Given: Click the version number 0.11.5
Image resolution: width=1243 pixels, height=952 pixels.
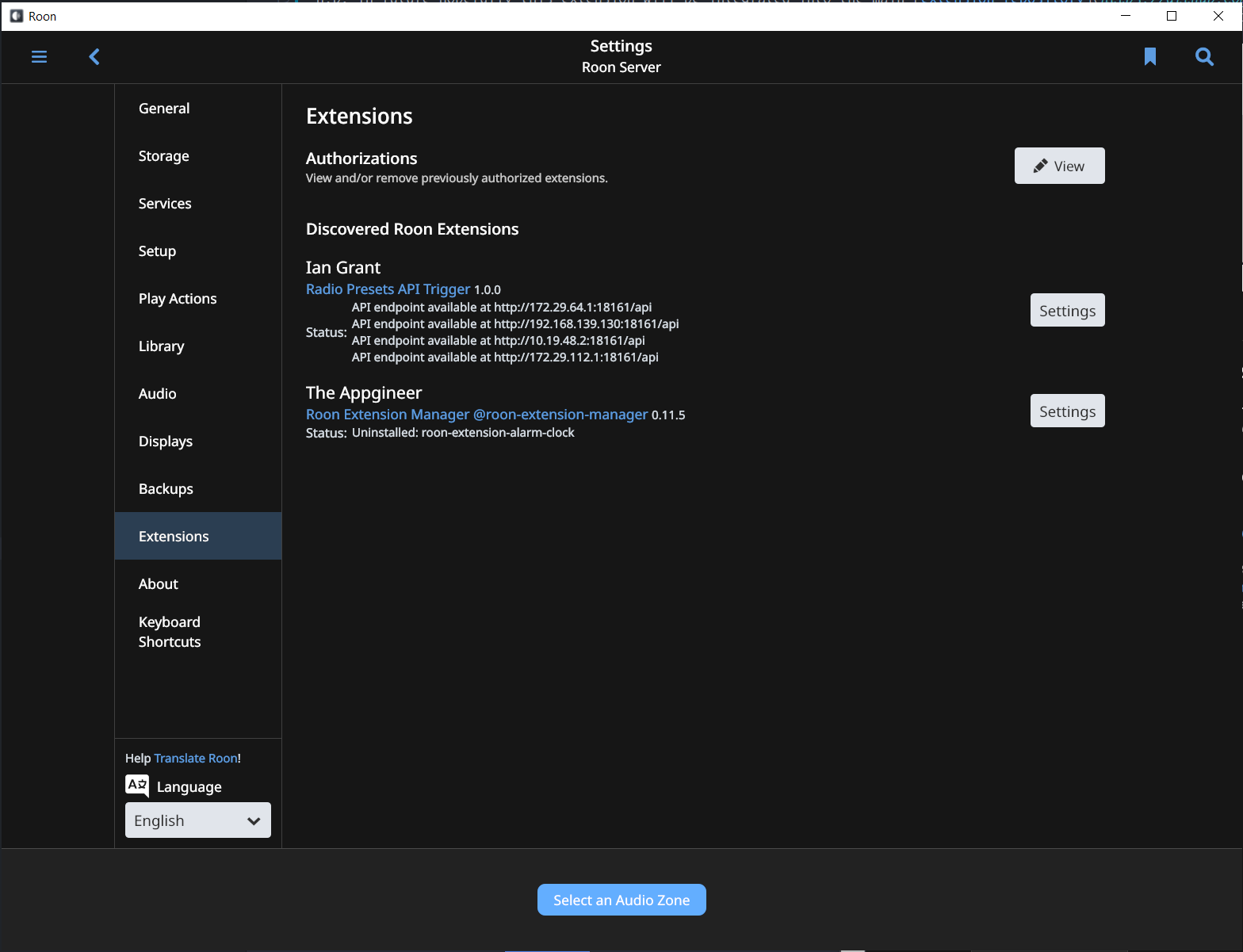Looking at the screenshot, I should 668,415.
